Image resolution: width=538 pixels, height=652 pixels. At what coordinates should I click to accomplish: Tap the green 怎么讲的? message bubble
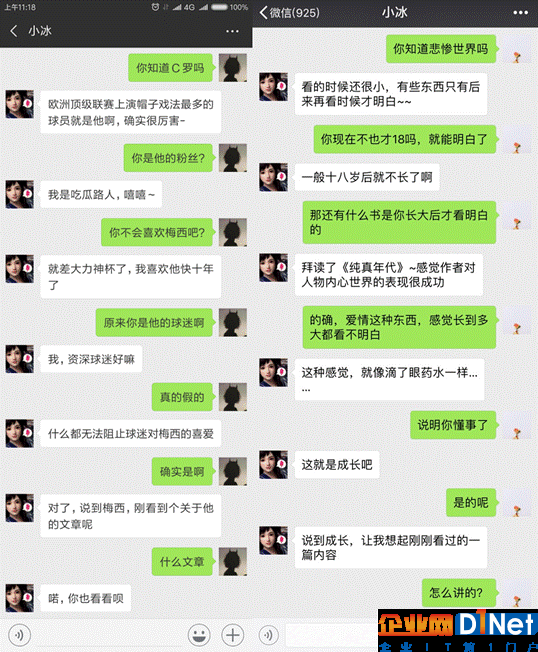[x=459, y=592]
